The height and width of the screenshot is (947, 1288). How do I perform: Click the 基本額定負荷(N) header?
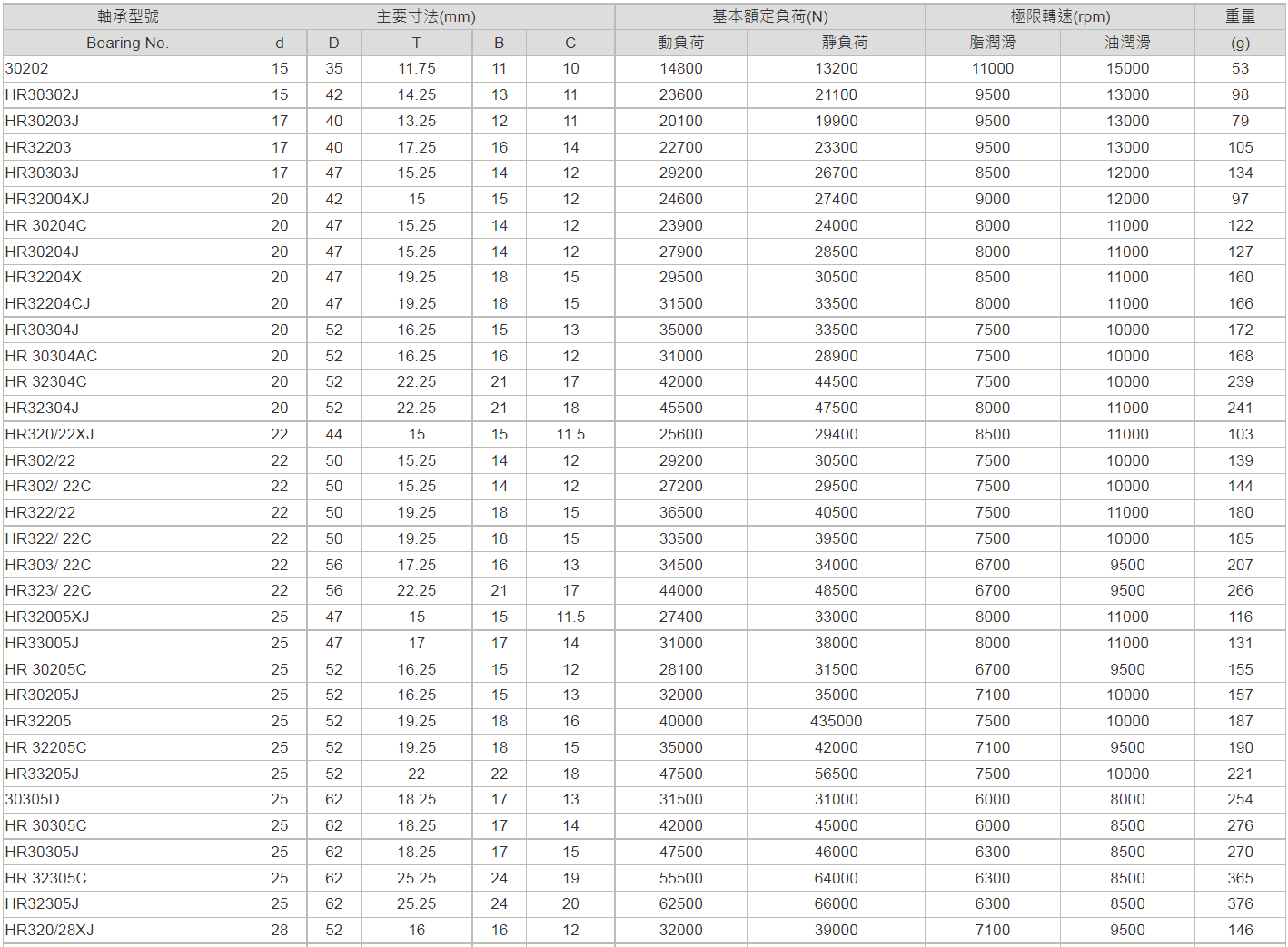point(769,16)
